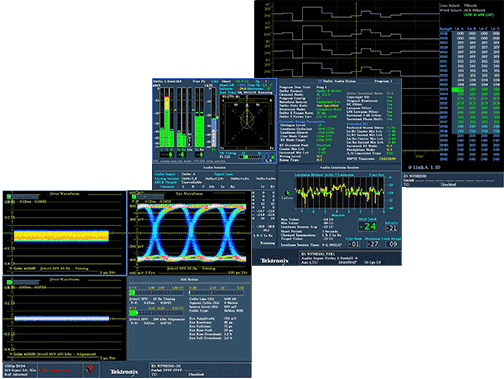This screenshot has height=379, width=504.
Task: Click the red alarm icon in status bar
Action: pyautogui.click(x=89, y=369)
